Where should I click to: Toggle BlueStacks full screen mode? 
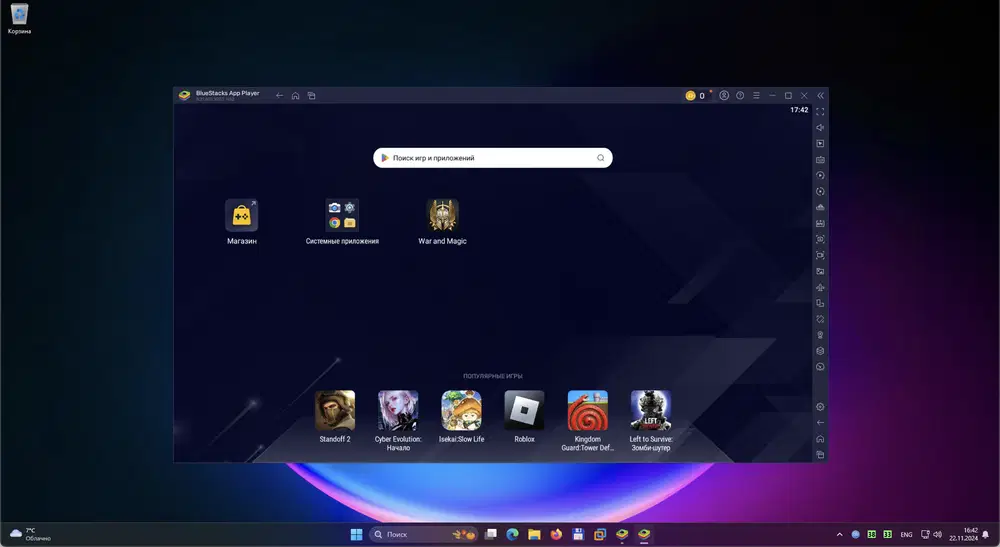820,112
